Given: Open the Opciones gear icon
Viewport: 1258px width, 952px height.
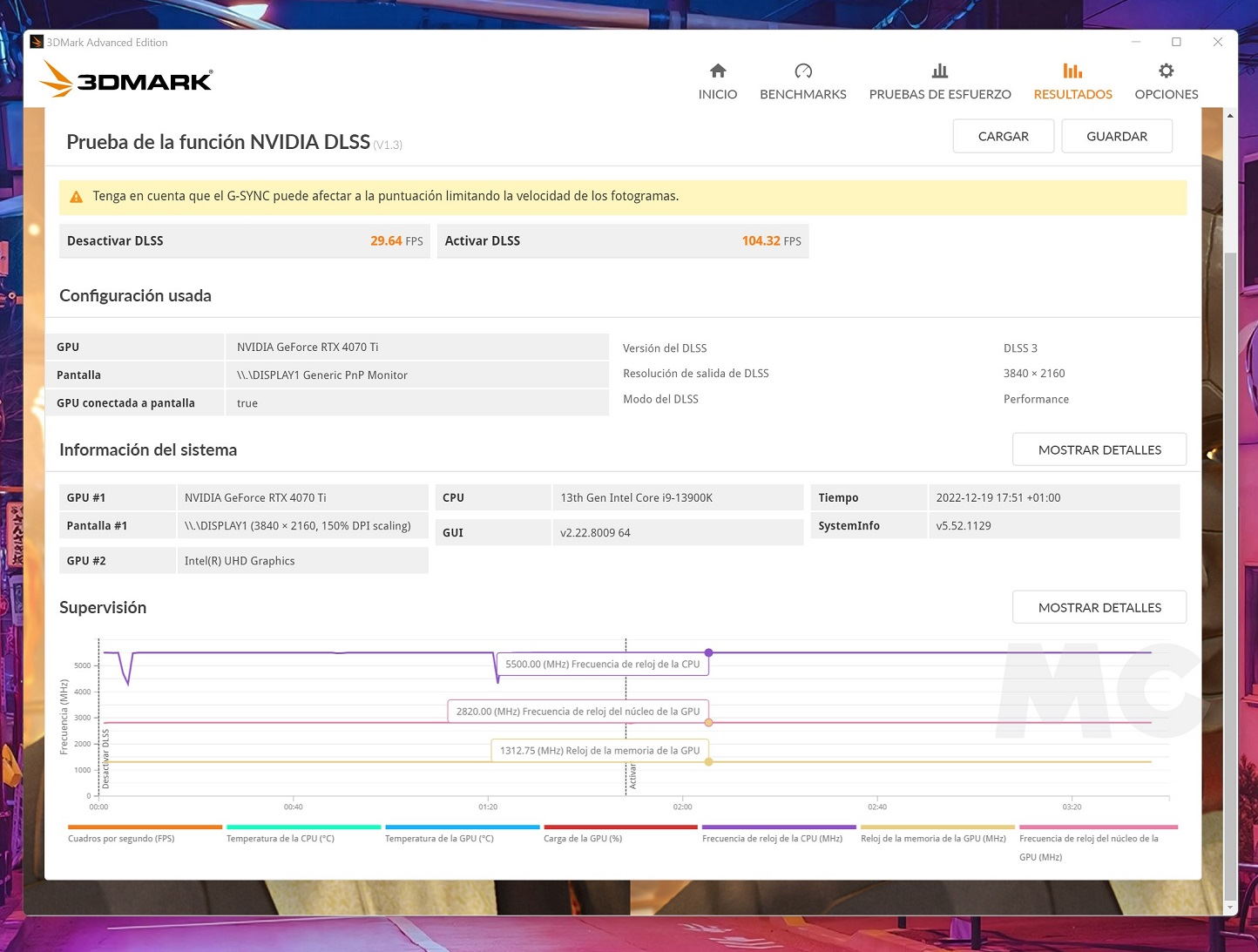Looking at the screenshot, I should coord(1166,71).
